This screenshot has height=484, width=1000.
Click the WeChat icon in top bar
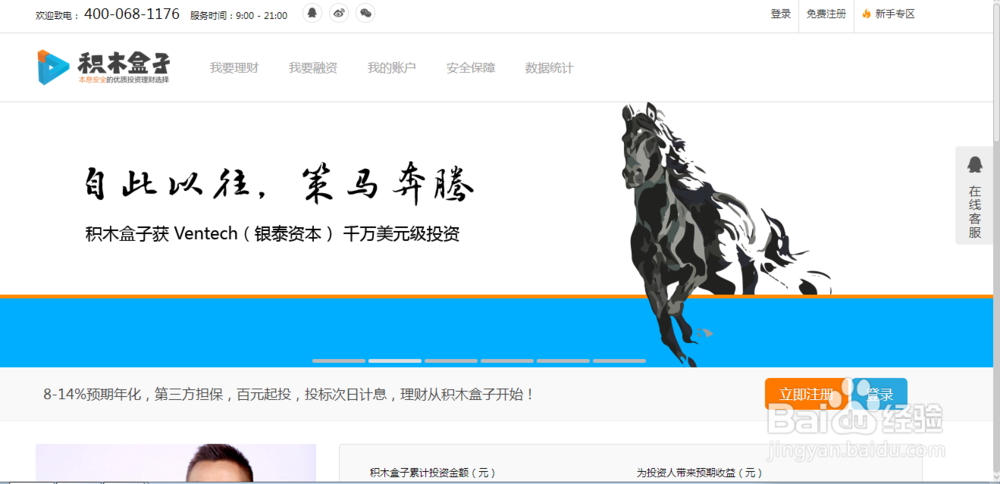[365, 13]
